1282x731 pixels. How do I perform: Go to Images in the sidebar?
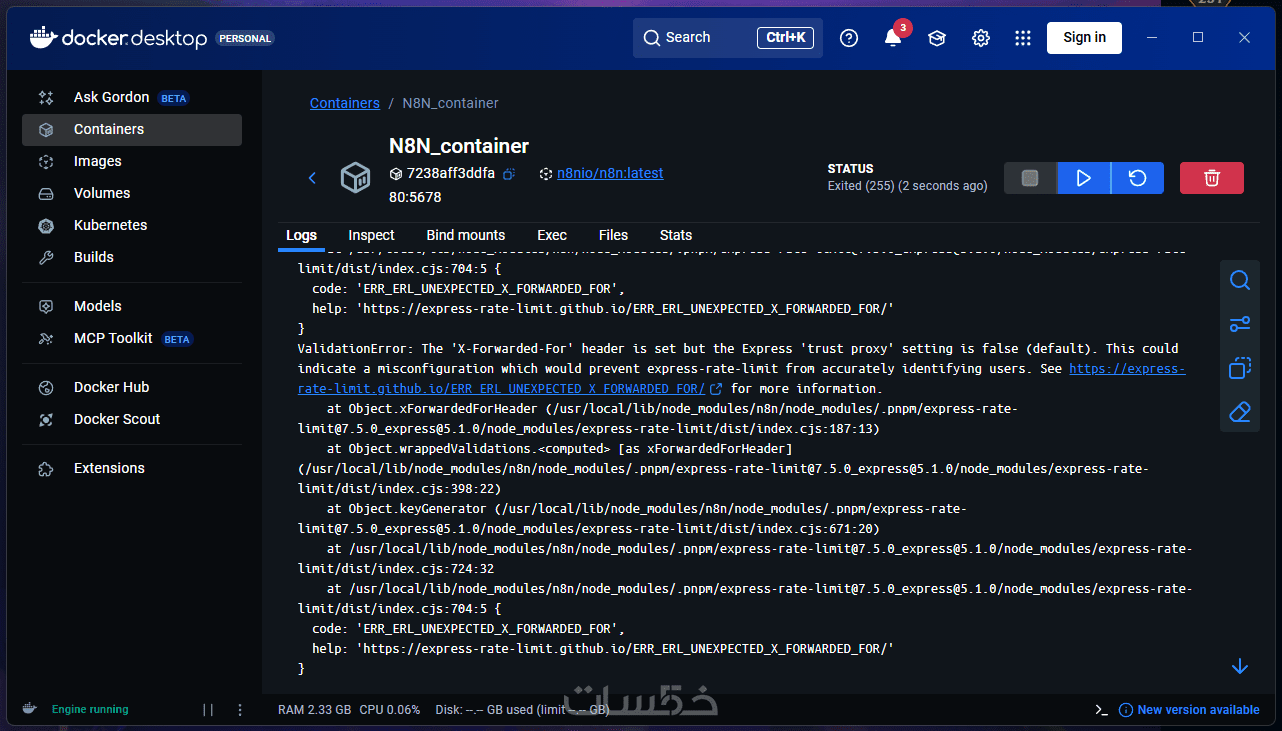click(x=131, y=161)
